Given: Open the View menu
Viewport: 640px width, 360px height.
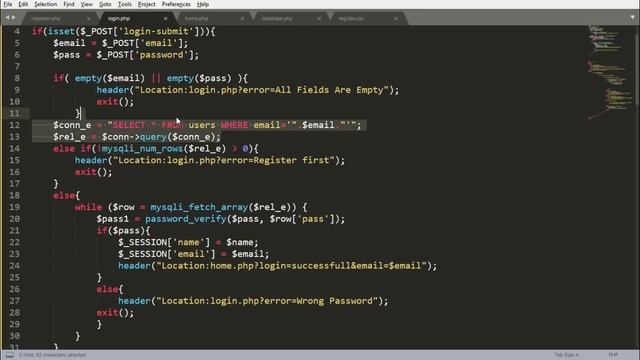Looking at the screenshot, I should tap(87, 4).
